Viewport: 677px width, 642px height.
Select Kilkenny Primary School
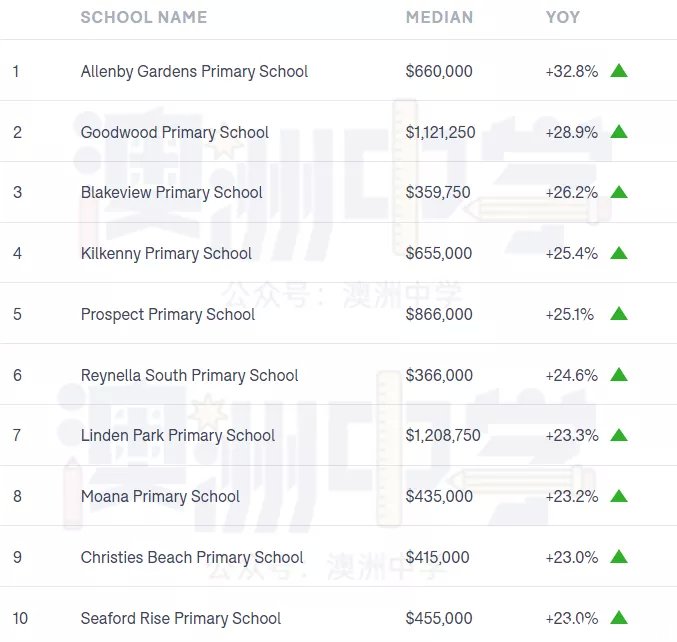click(166, 254)
